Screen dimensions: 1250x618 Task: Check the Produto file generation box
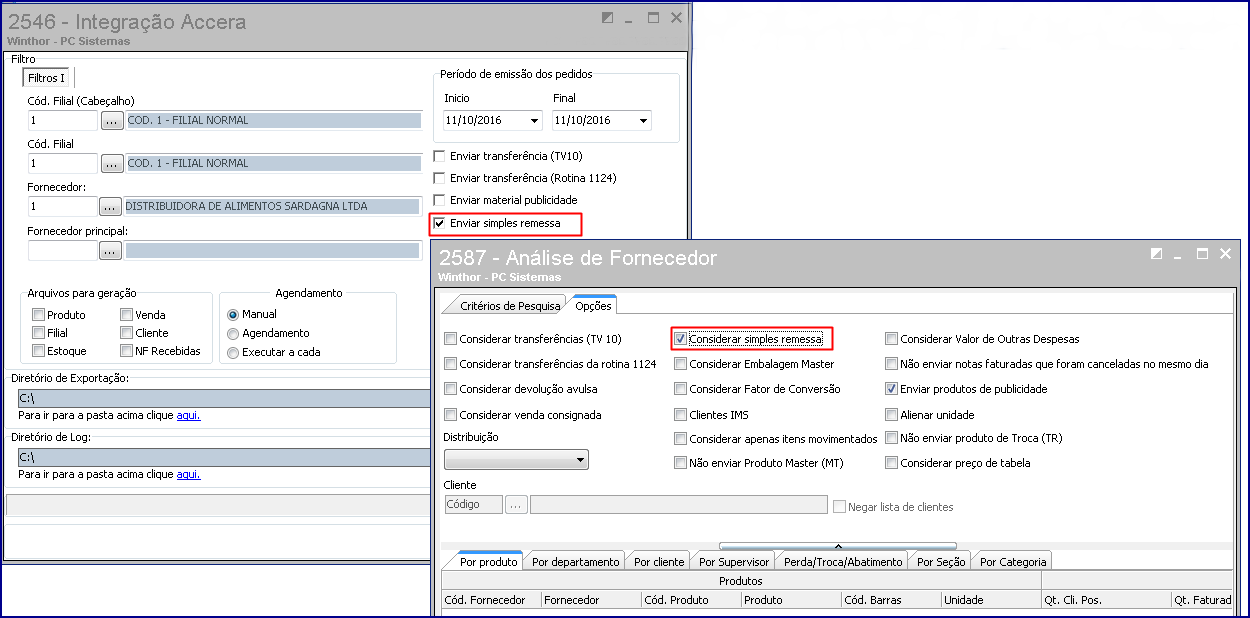(38, 315)
